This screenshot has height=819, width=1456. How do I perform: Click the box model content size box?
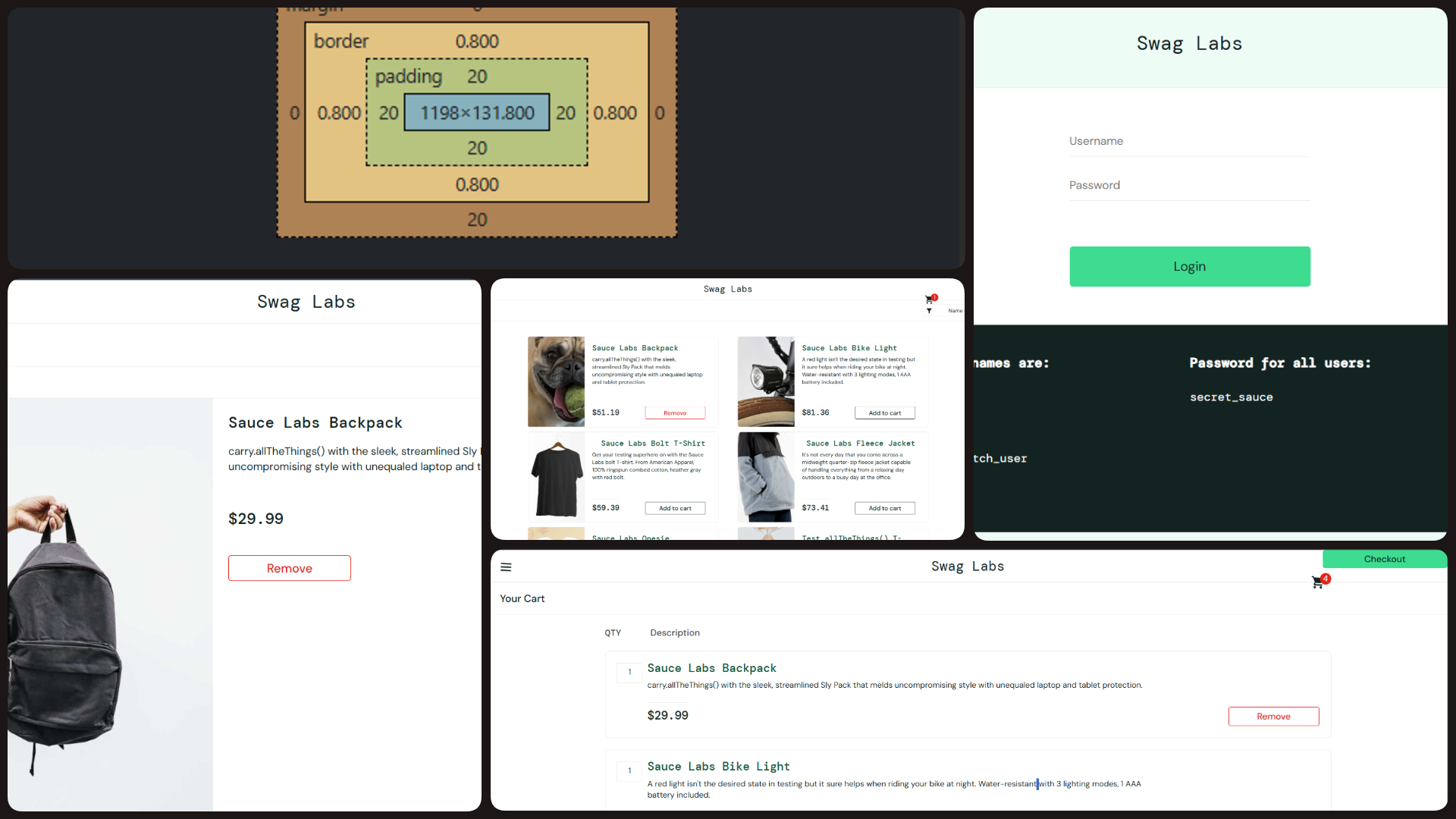coord(477,113)
